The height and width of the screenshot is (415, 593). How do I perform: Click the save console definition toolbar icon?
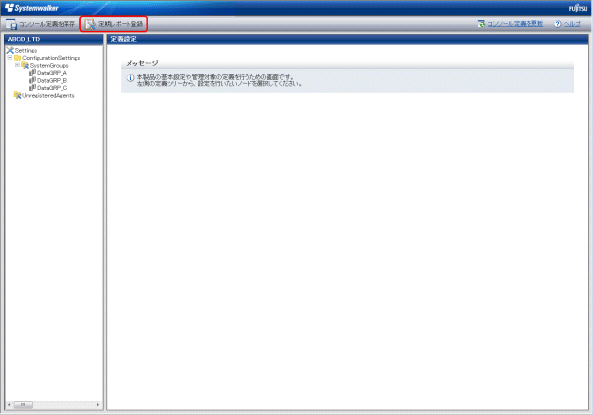point(11,24)
